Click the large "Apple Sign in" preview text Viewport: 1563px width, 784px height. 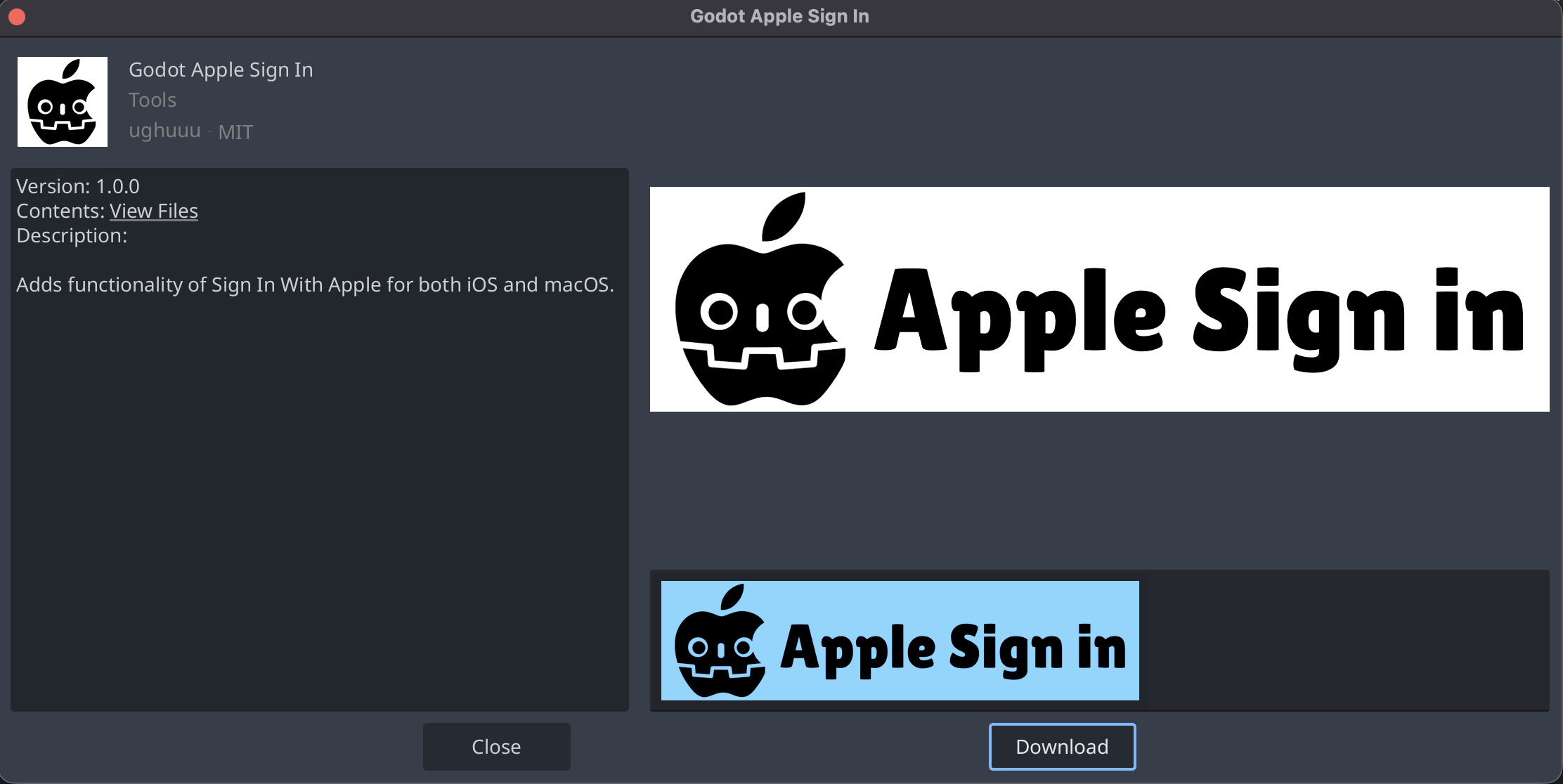point(1198,313)
